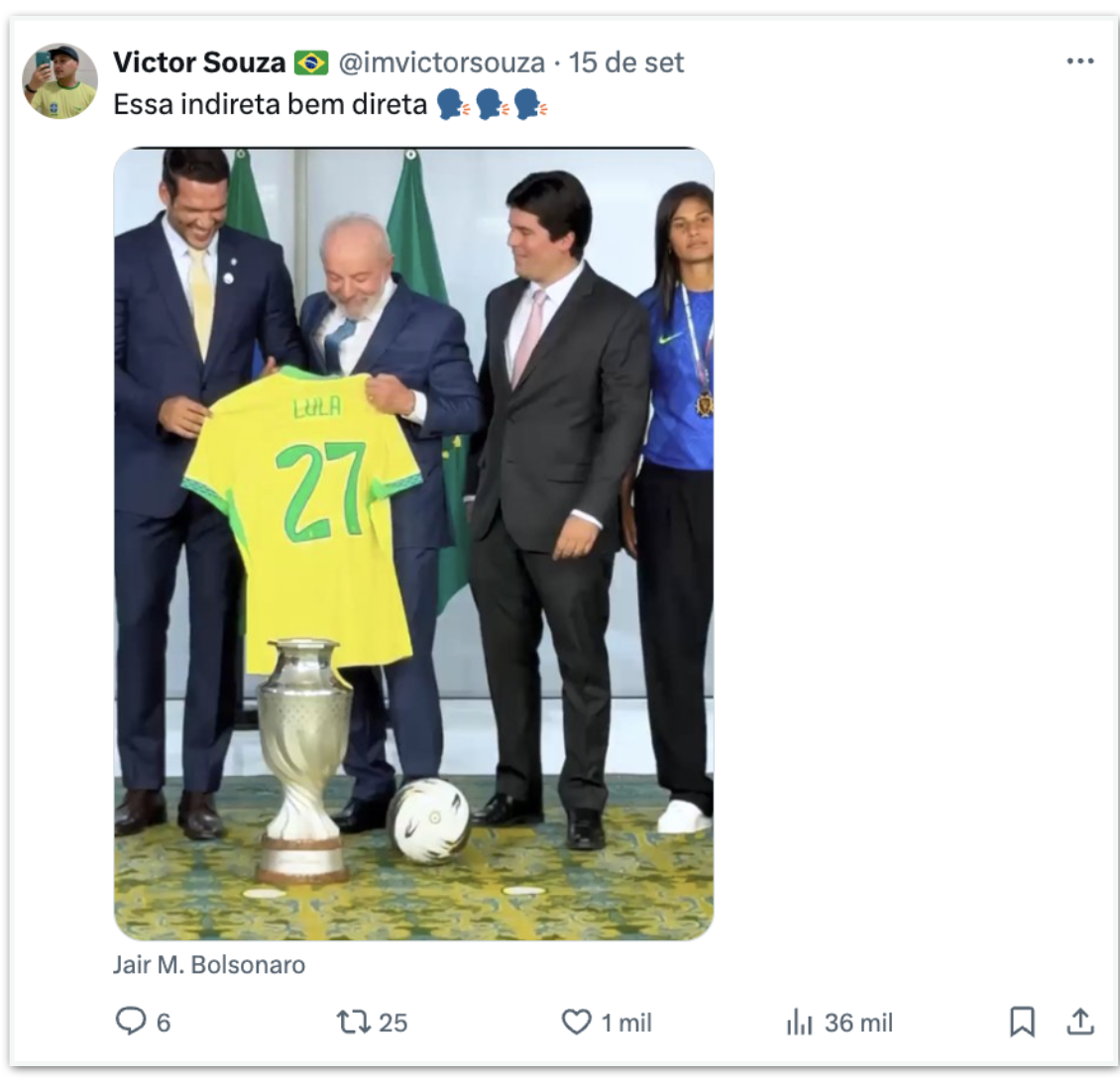This screenshot has width=1120, height=1082.
Task: Click the reply speech bubble icon
Action: [130, 1021]
